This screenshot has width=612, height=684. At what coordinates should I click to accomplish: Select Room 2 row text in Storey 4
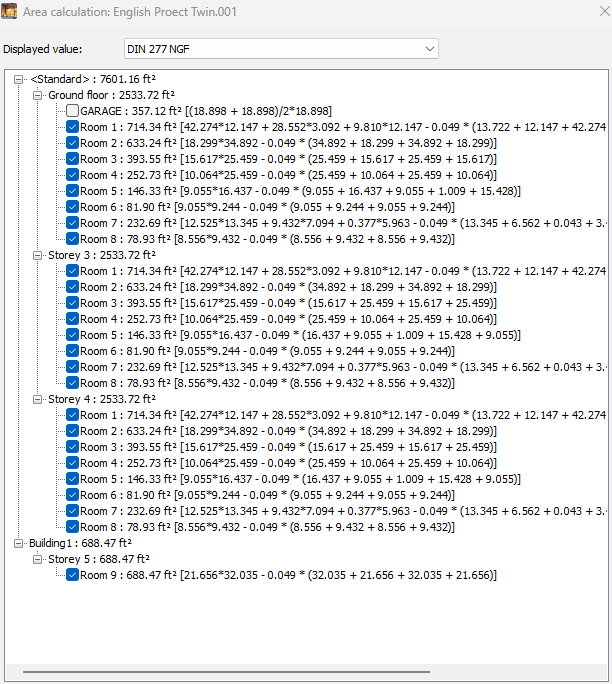(x=300, y=431)
